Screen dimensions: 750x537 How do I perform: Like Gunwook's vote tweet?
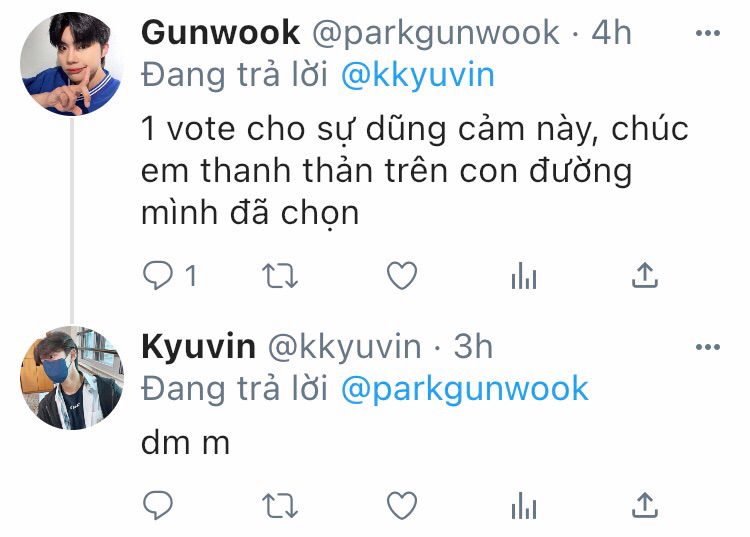[402, 275]
